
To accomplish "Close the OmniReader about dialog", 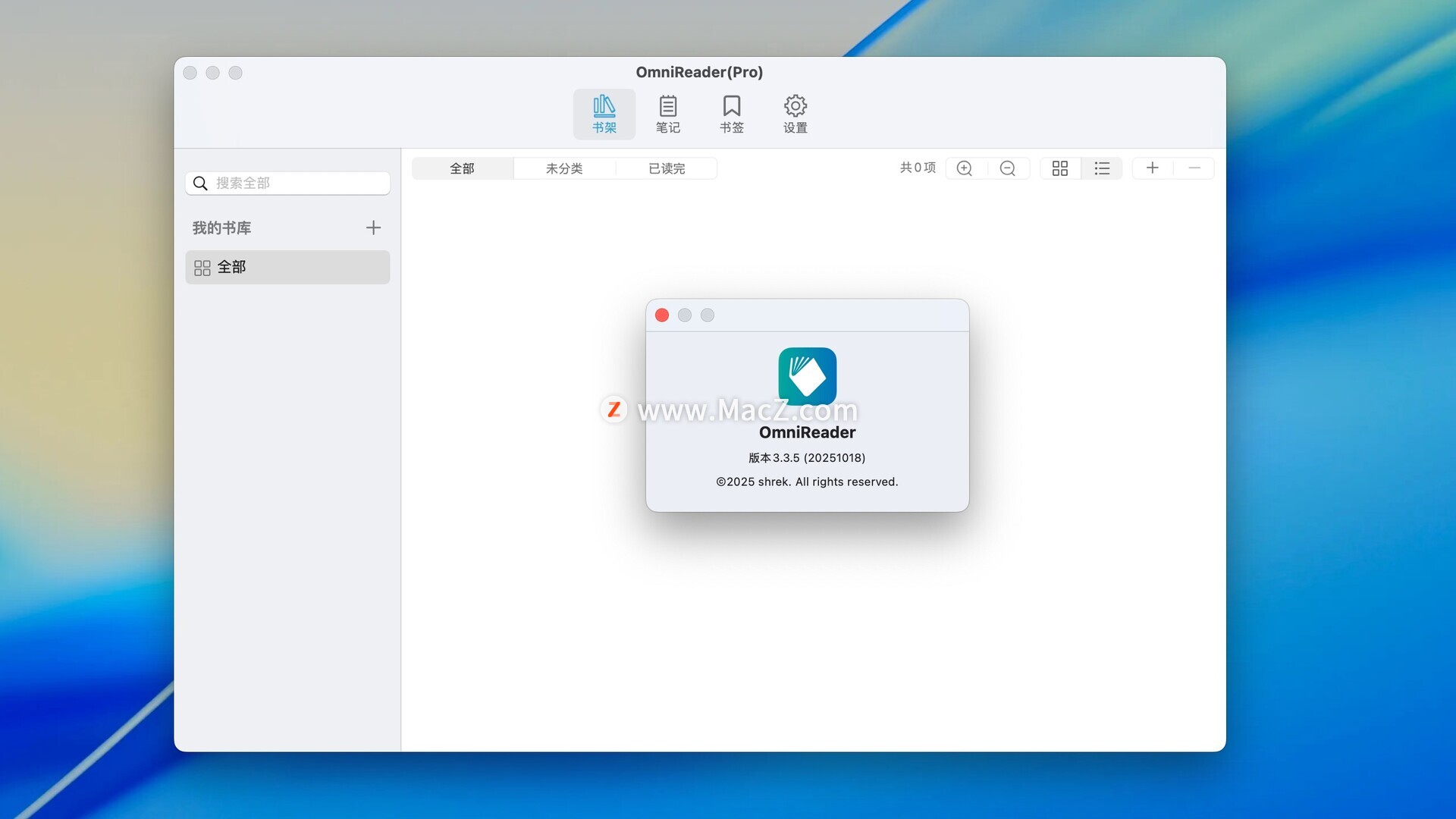I will [x=662, y=315].
